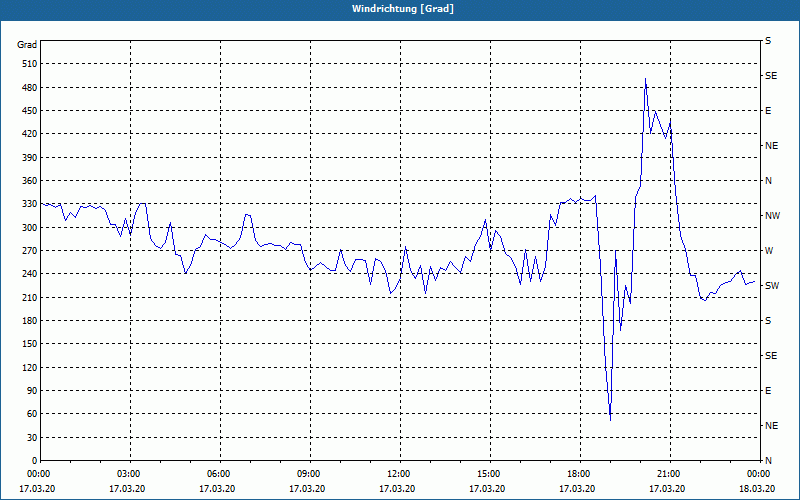Viewport: 800px width, 500px height.
Task: Click the 00:00 label above 18.03.20
Action: click(x=759, y=474)
